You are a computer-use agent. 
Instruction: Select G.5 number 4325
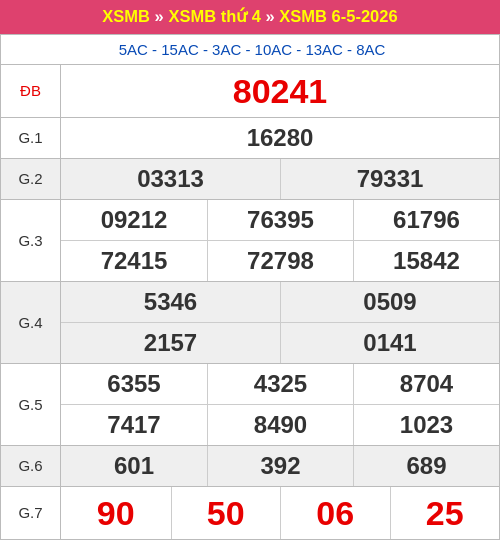coord(280,384)
